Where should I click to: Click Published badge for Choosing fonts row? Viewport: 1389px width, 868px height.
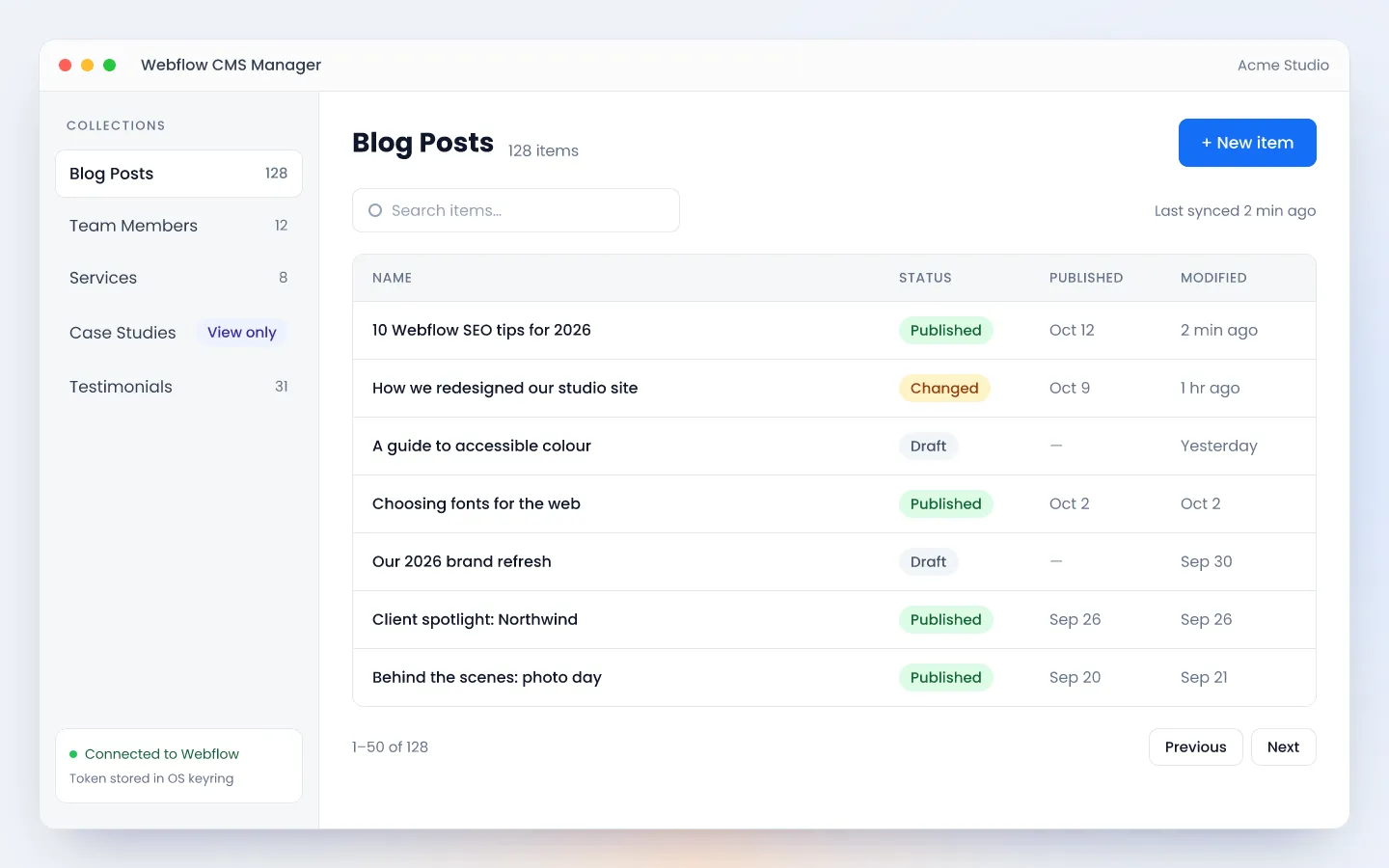[945, 503]
